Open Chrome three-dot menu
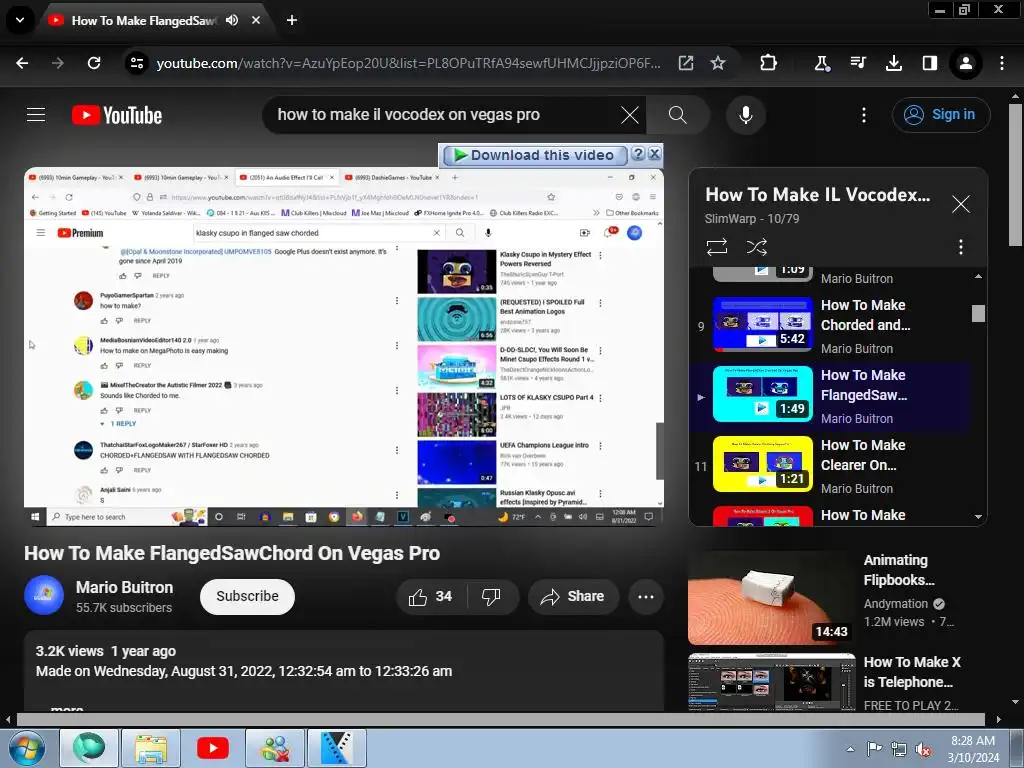The image size is (1024, 768). (1002, 63)
